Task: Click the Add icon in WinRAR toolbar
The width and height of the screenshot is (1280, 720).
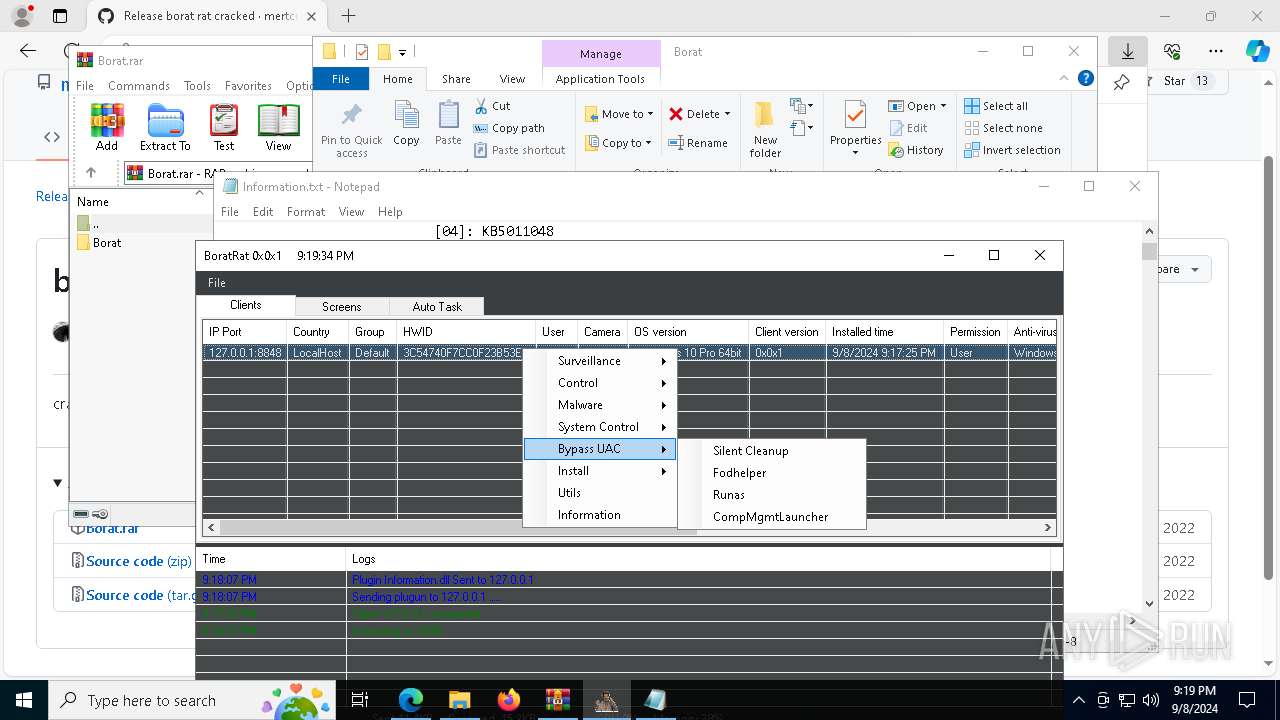Action: (x=107, y=127)
